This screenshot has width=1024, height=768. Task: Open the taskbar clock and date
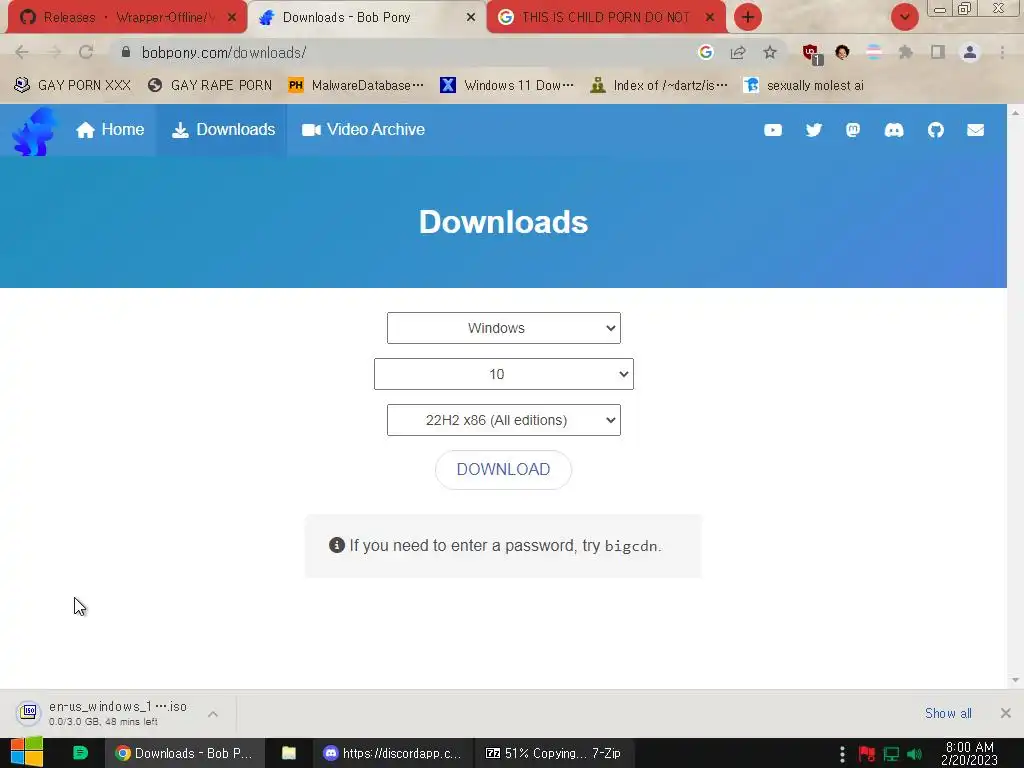click(x=969, y=753)
